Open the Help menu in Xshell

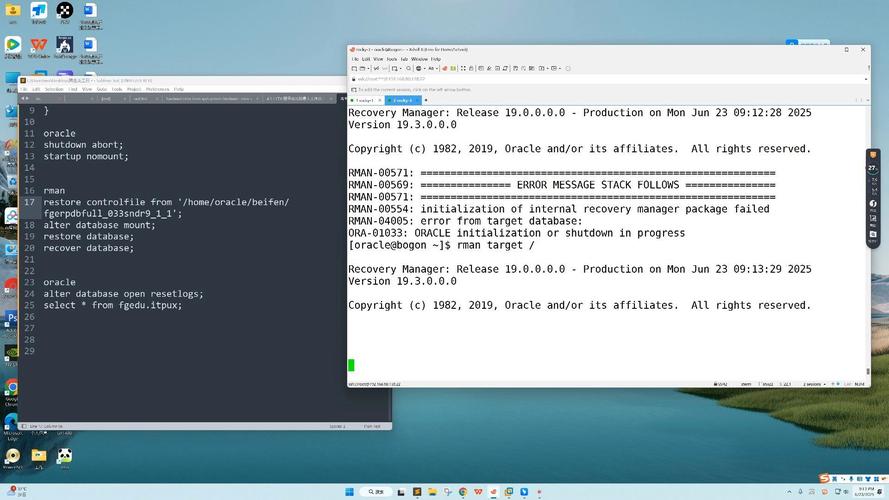pyautogui.click(x=435, y=59)
